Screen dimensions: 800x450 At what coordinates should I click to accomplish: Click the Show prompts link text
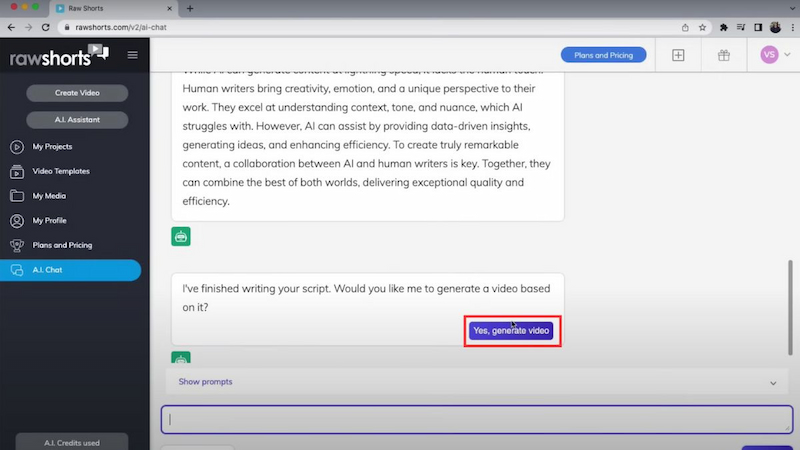point(205,382)
